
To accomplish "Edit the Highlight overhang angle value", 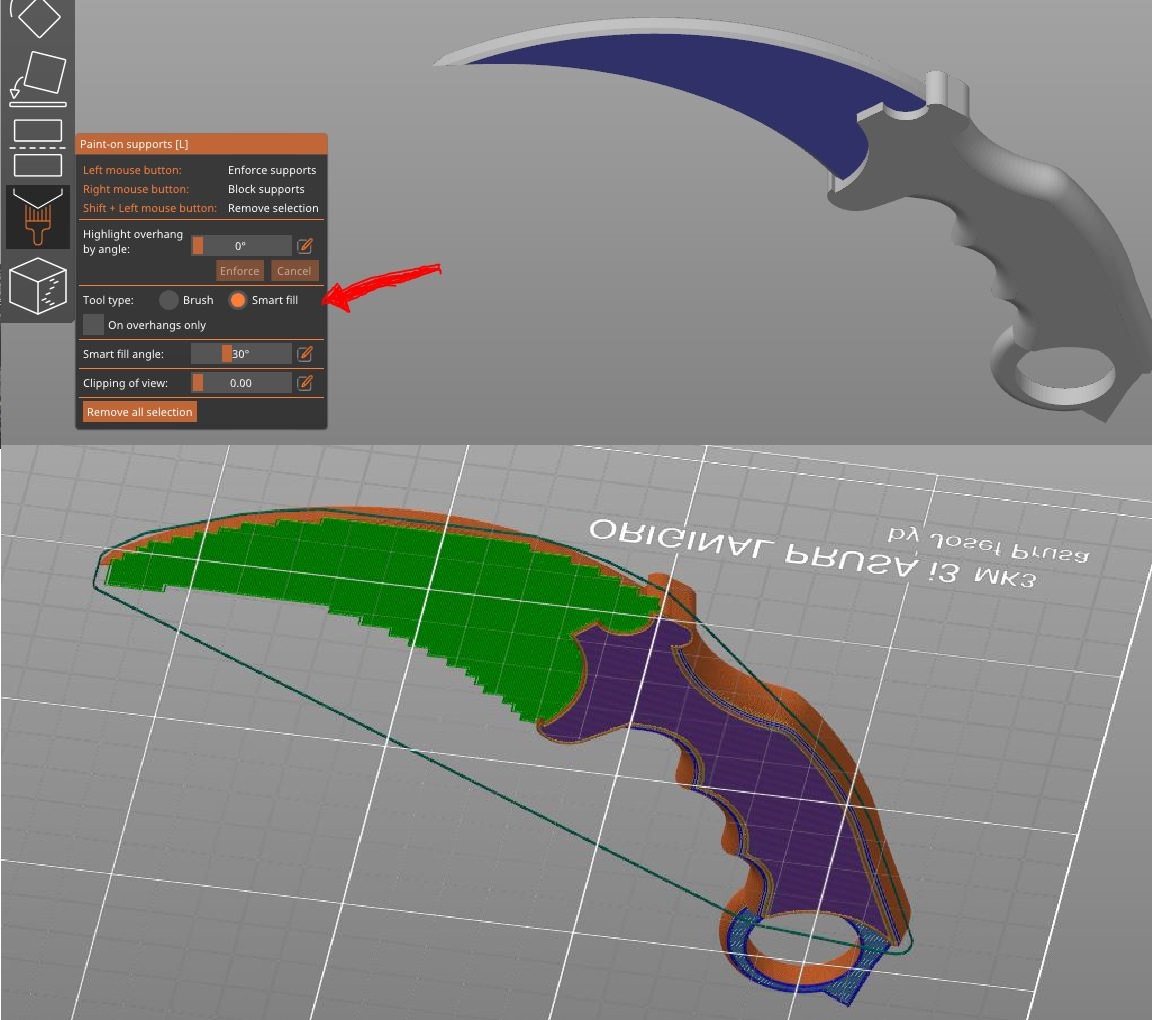I will 305,246.
